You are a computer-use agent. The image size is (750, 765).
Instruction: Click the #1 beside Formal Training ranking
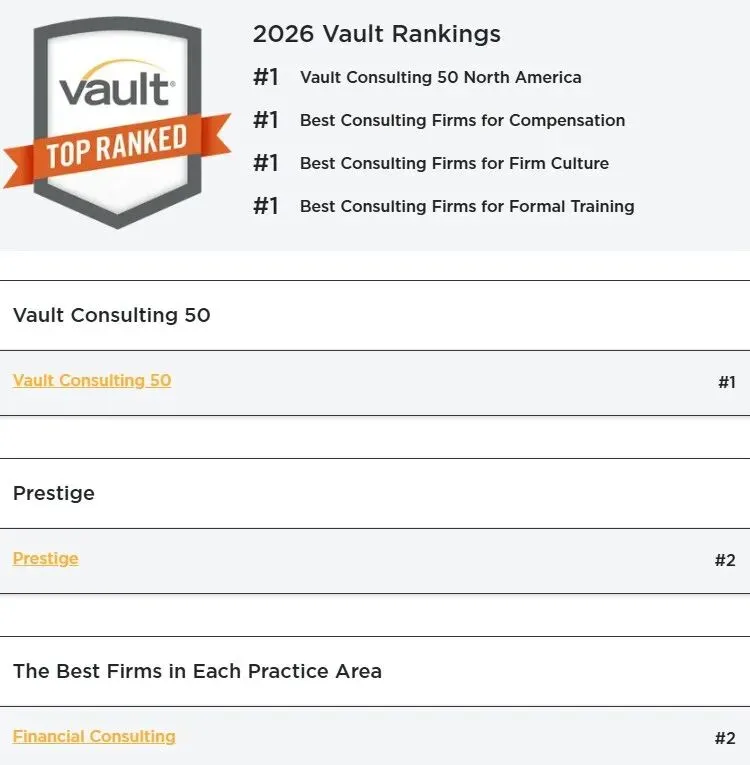[265, 206]
